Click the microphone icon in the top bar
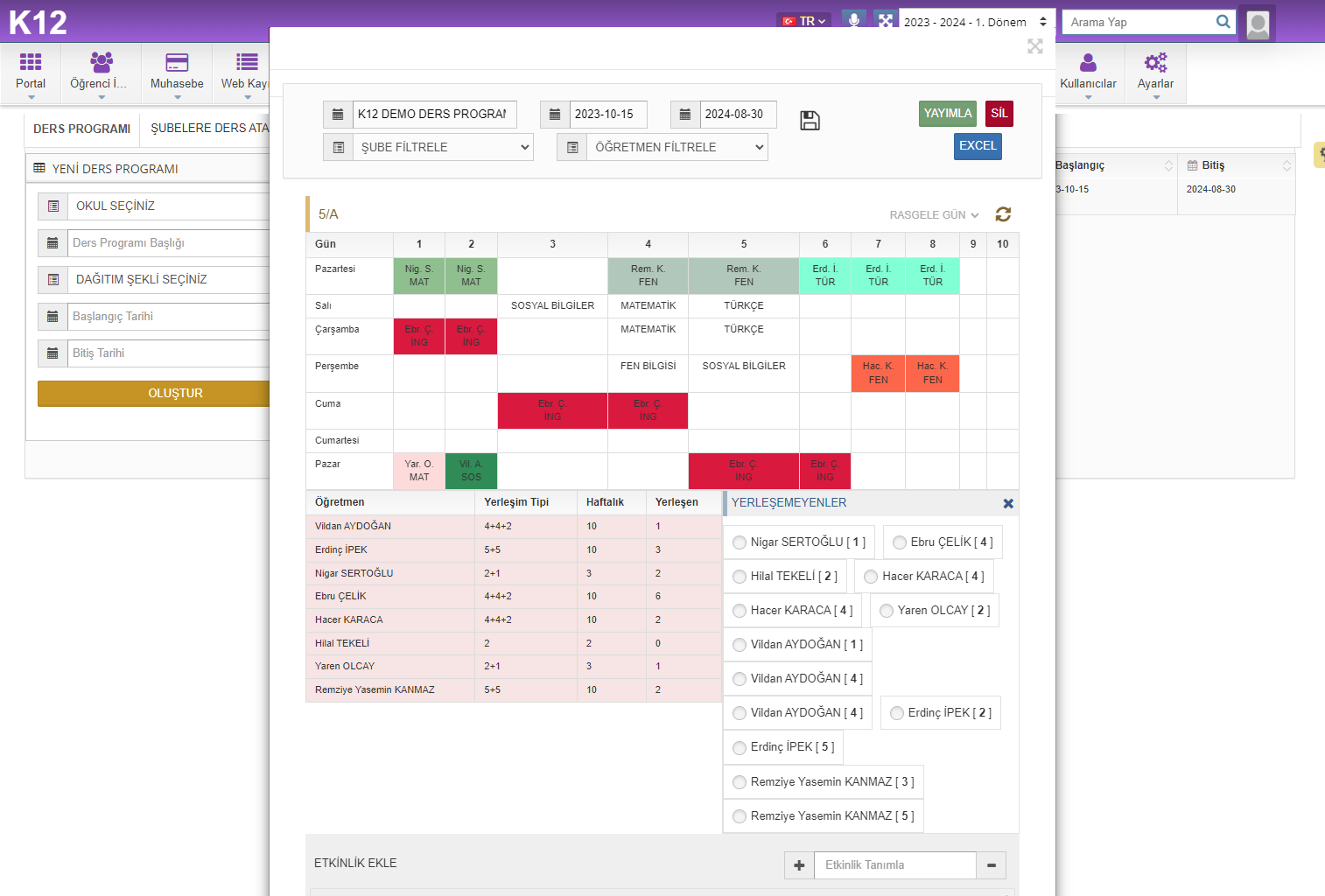 (x=854, y=20)
